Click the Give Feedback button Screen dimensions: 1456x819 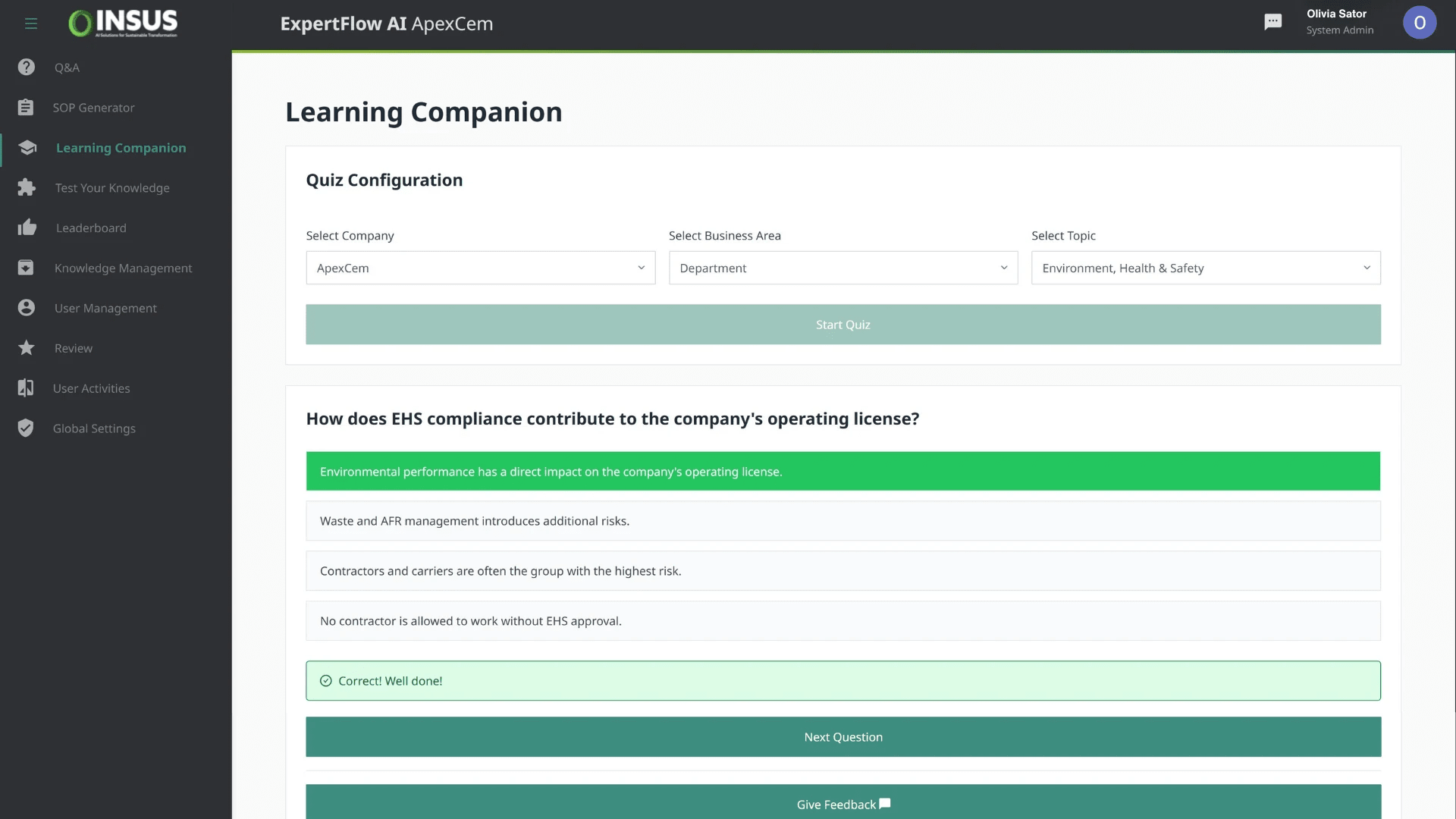843,802
